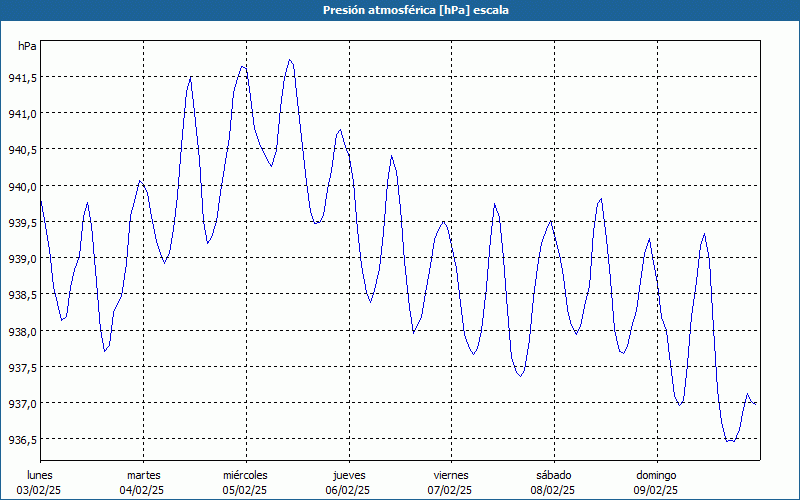Screen dimensions: 800x500
Task: Click the date 06/02/25
Action: point(347,490)
